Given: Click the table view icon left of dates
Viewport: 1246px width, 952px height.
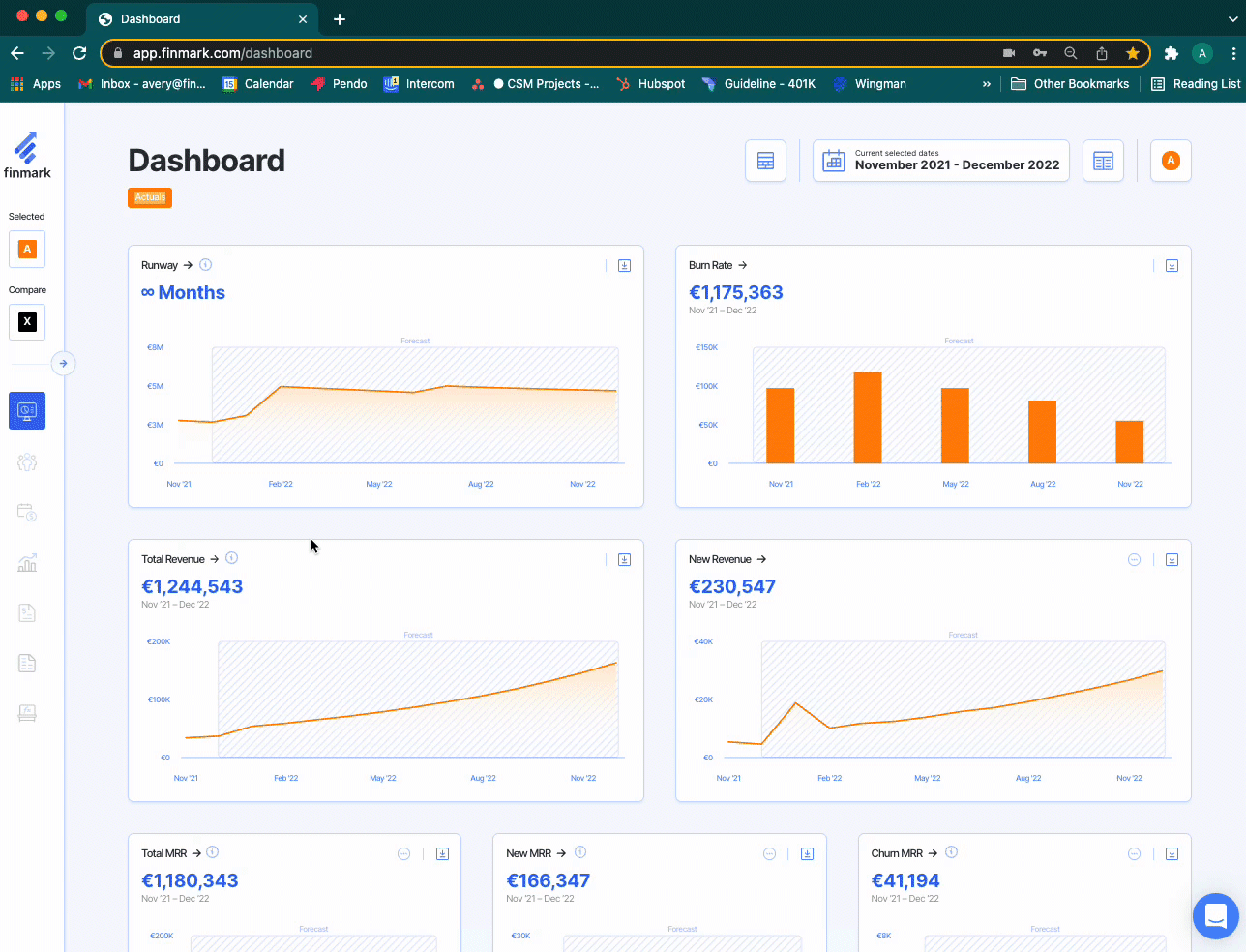Looking at the screenshot, I should pos(765,162).
